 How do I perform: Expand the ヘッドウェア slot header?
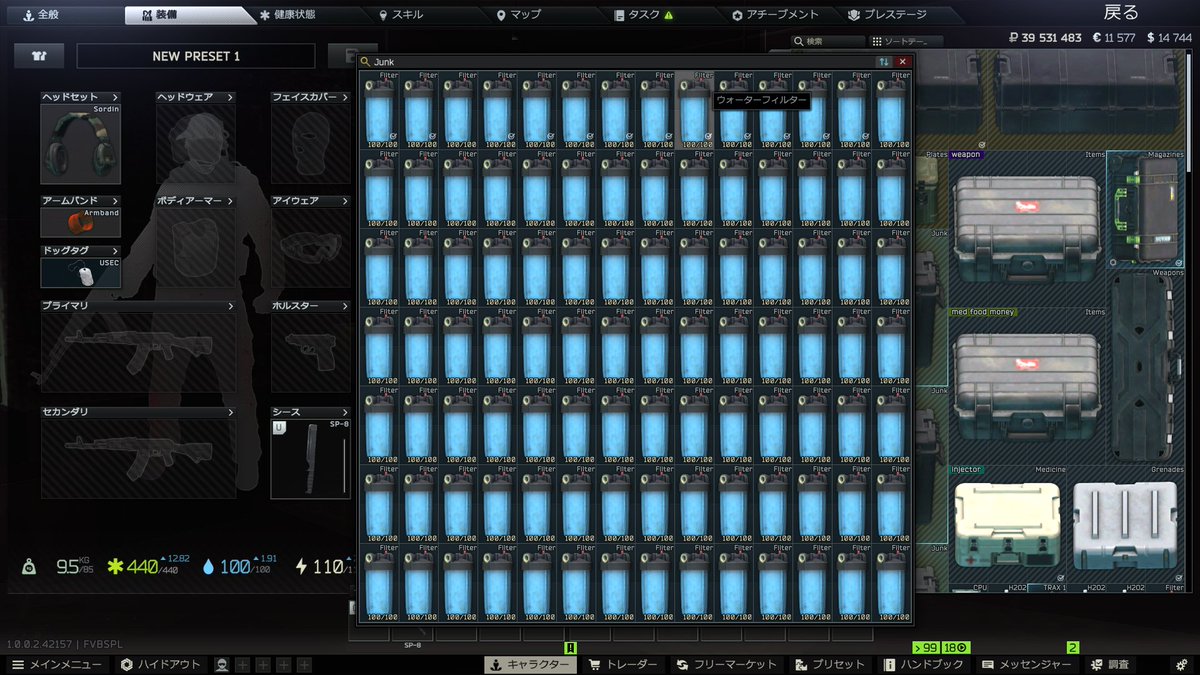pos(196,97)
